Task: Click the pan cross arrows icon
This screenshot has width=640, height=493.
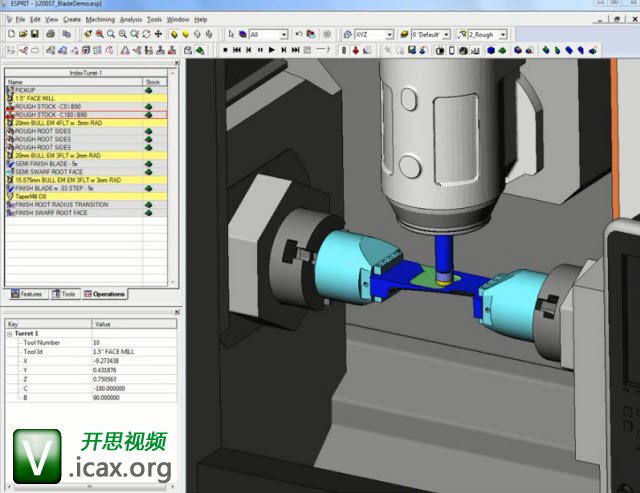Action: (x=158, y=34)
